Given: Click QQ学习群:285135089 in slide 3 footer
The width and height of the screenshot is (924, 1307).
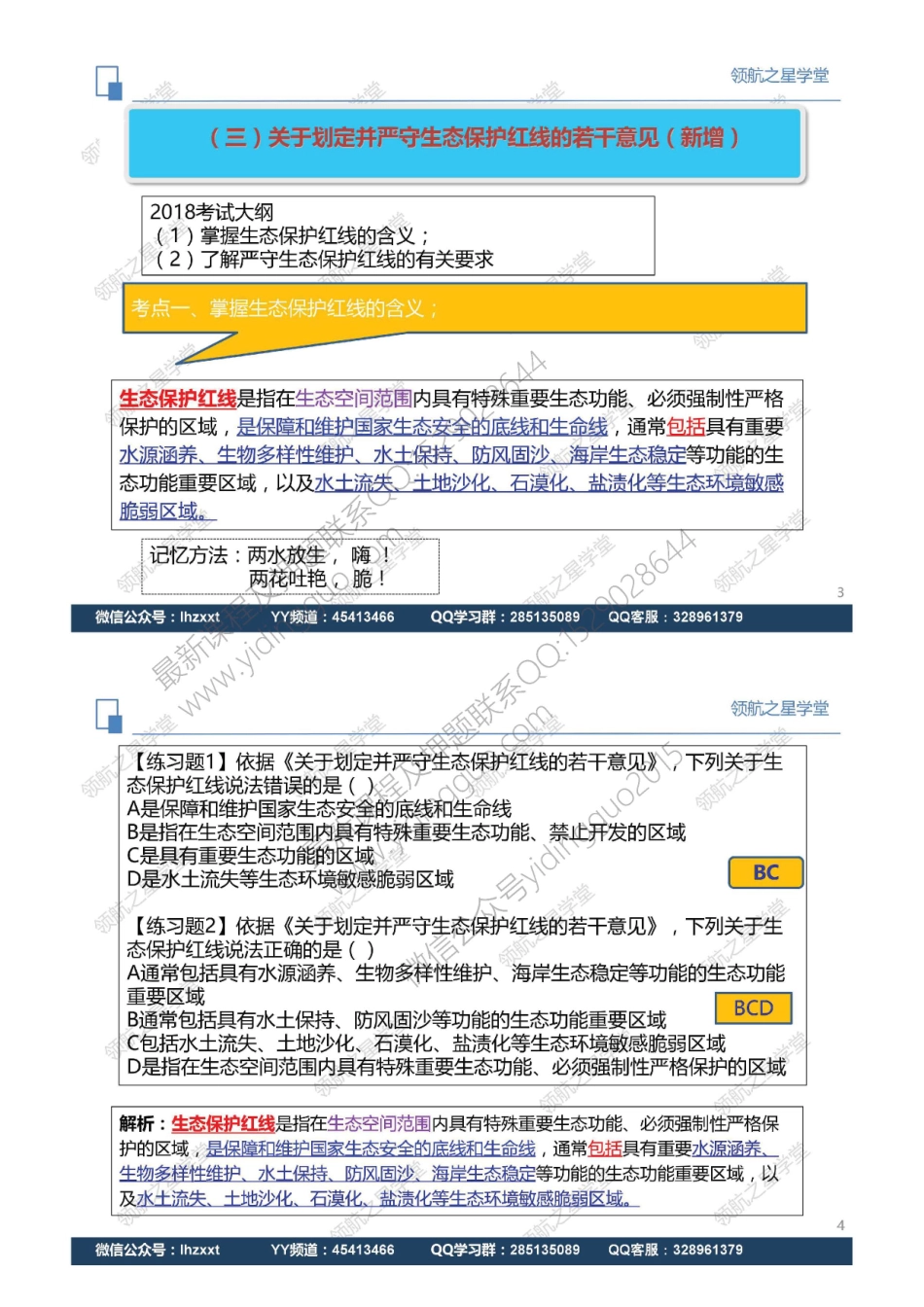Looking at the screenshot, I should click(505, 617).
